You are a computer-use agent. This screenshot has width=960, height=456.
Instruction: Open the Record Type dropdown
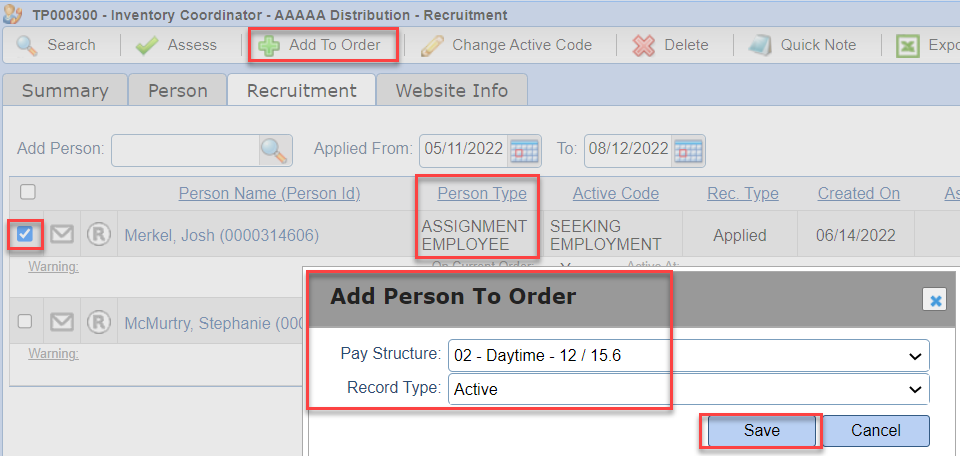pyautogui.click(x=689, y=389)
